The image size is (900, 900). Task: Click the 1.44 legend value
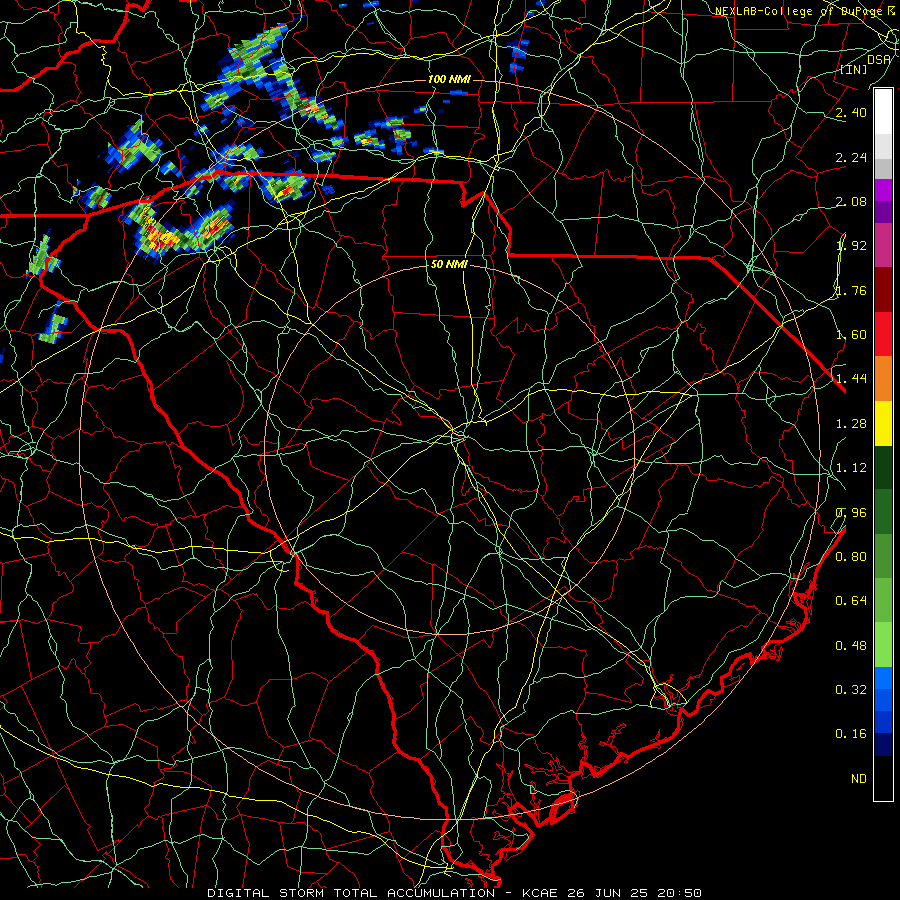pos(851,379)
